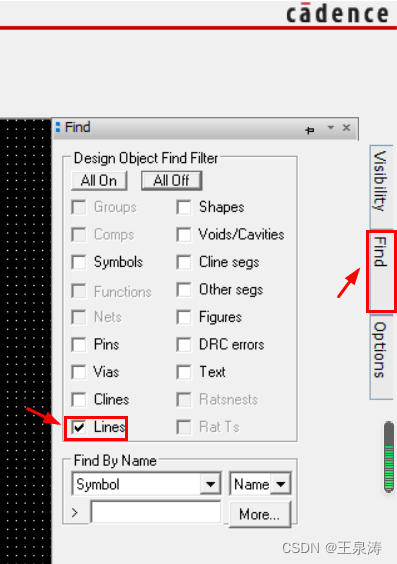Enable the Voids/Cavities checkbox
Image resolution: width=397 pixels, height=564 pixels.
184,235
